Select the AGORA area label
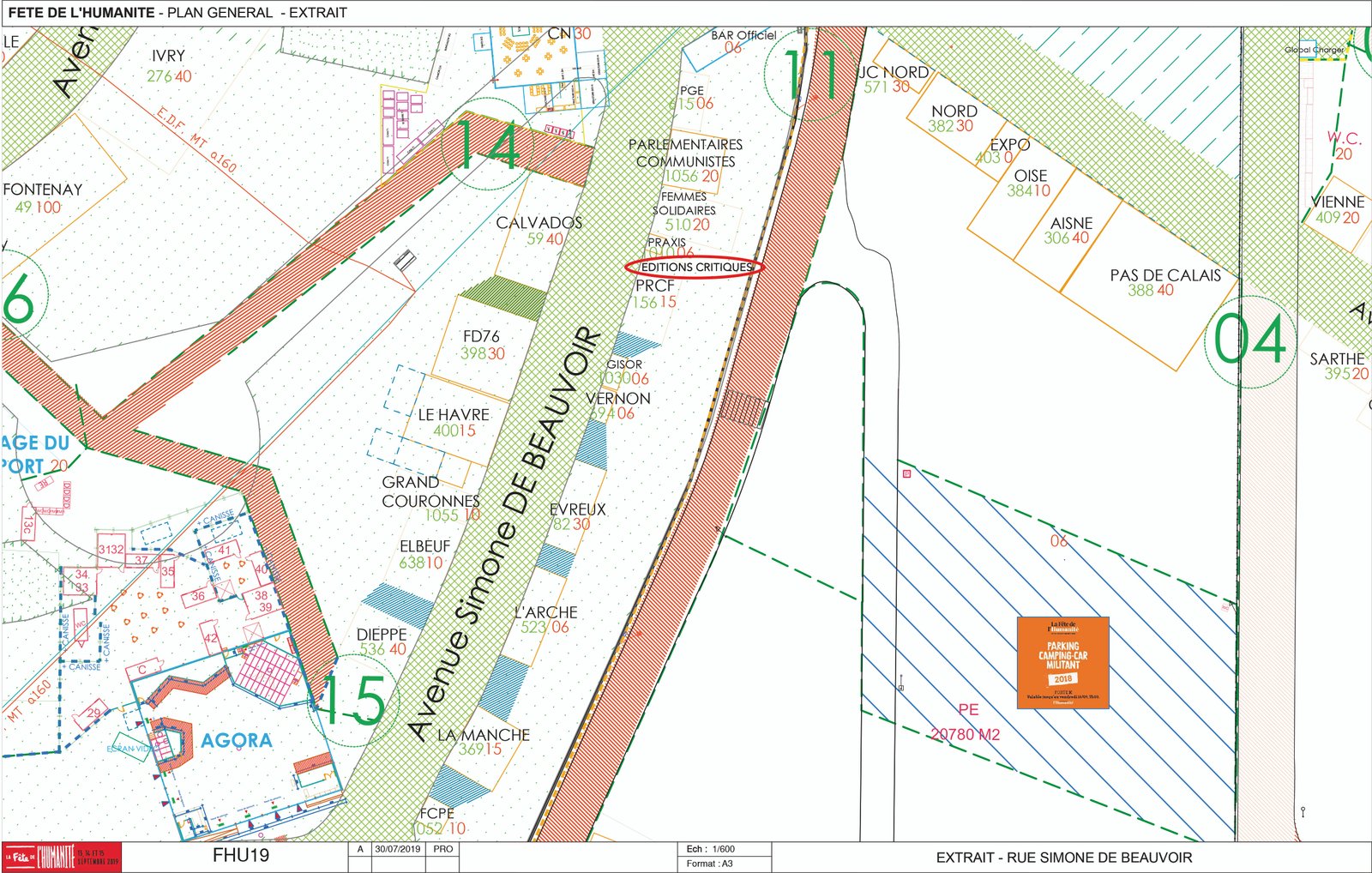This screenshot has height=873, width=1372. pyautogui.click(x=237, y=740)
